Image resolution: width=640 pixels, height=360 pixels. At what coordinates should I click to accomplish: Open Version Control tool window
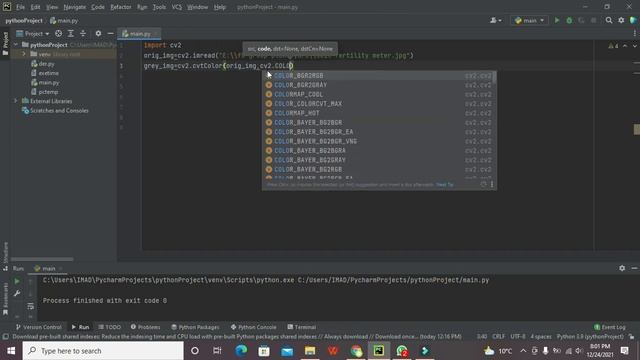point(38,327)
